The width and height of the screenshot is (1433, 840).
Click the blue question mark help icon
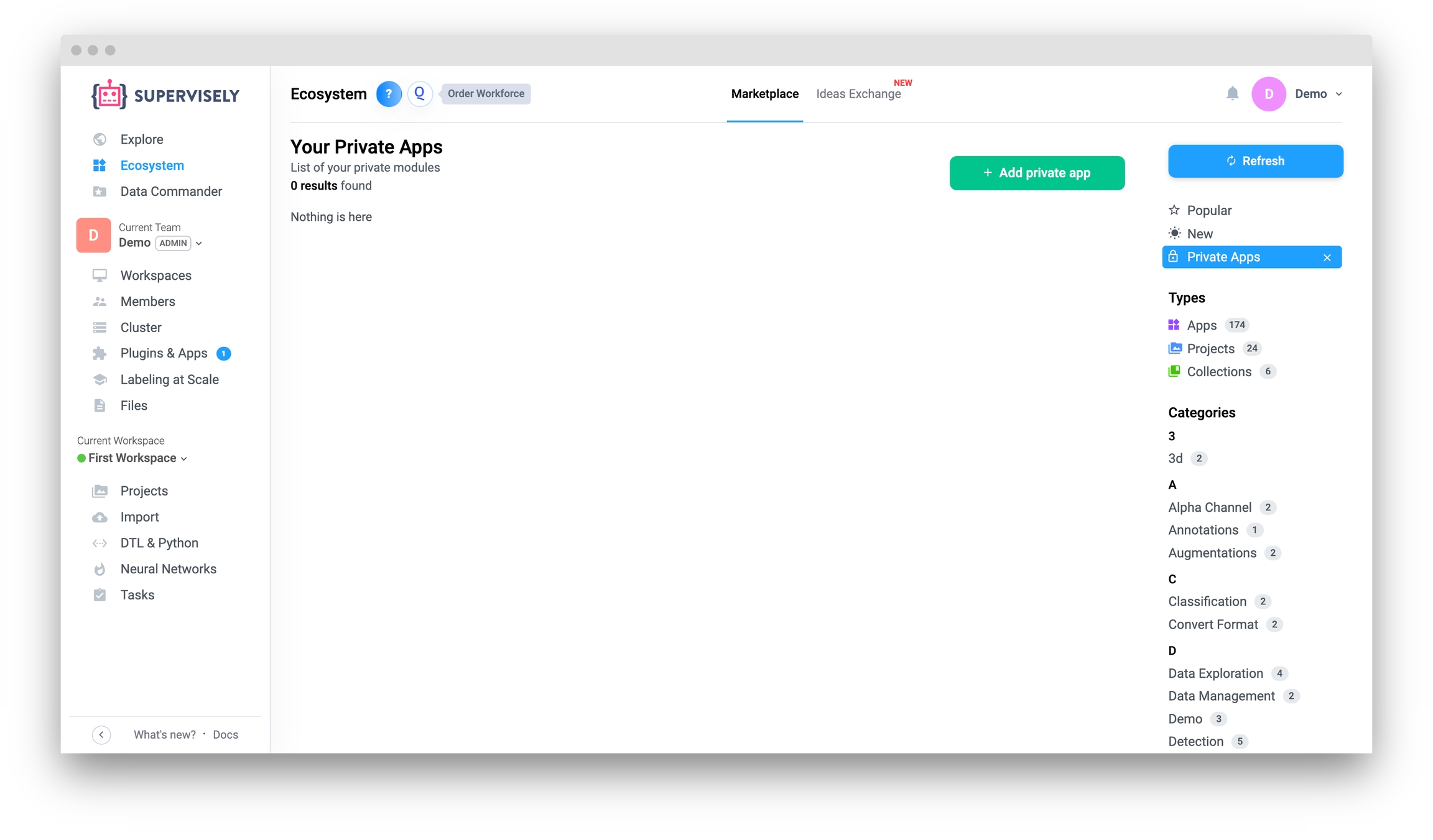389,94
